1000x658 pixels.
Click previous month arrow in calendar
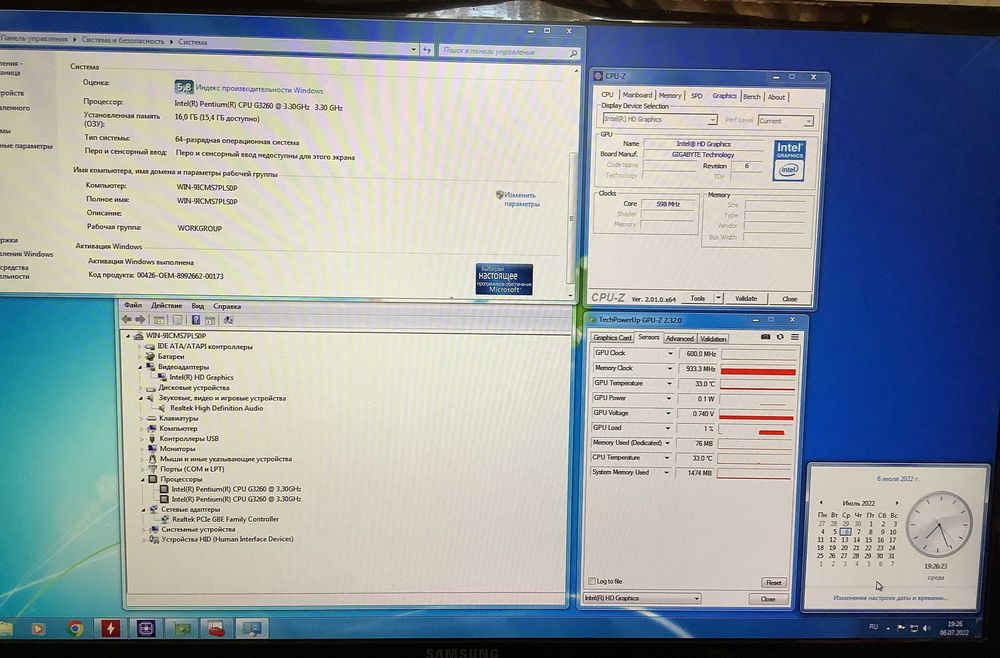(821, 503)
